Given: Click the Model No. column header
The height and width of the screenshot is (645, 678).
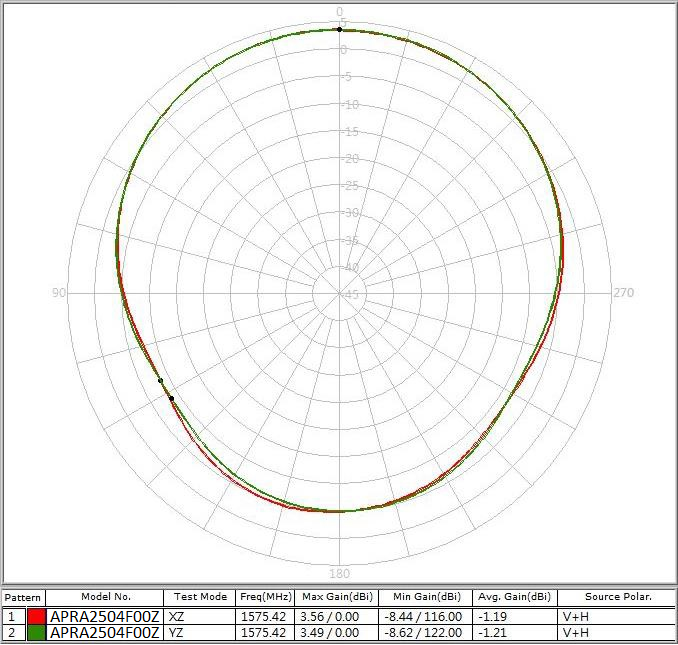Looking at the screenshot, I should 105,597.
